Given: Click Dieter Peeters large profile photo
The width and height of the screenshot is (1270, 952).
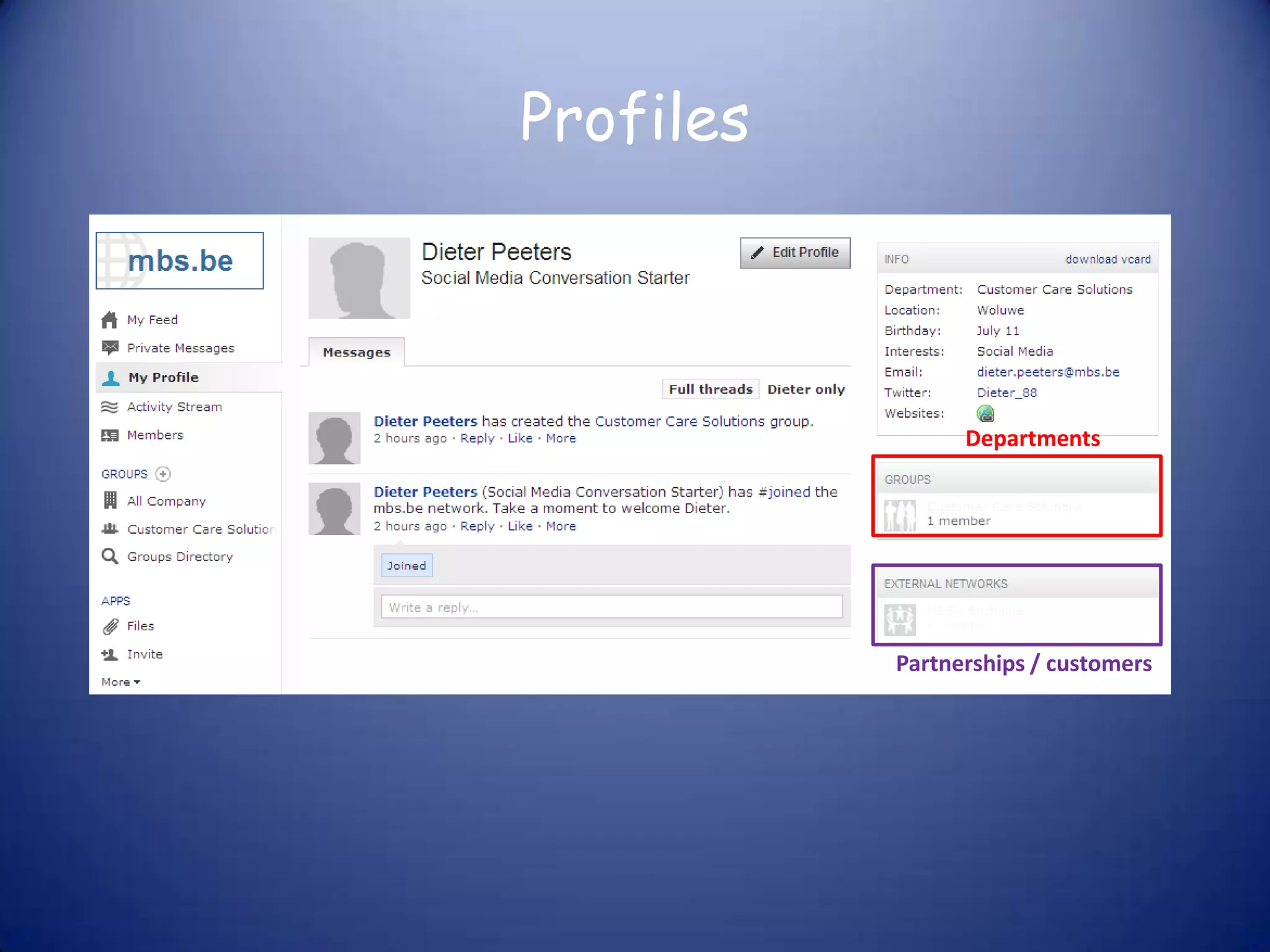Looking at the screenshot, I should click(x=359, y=278).
